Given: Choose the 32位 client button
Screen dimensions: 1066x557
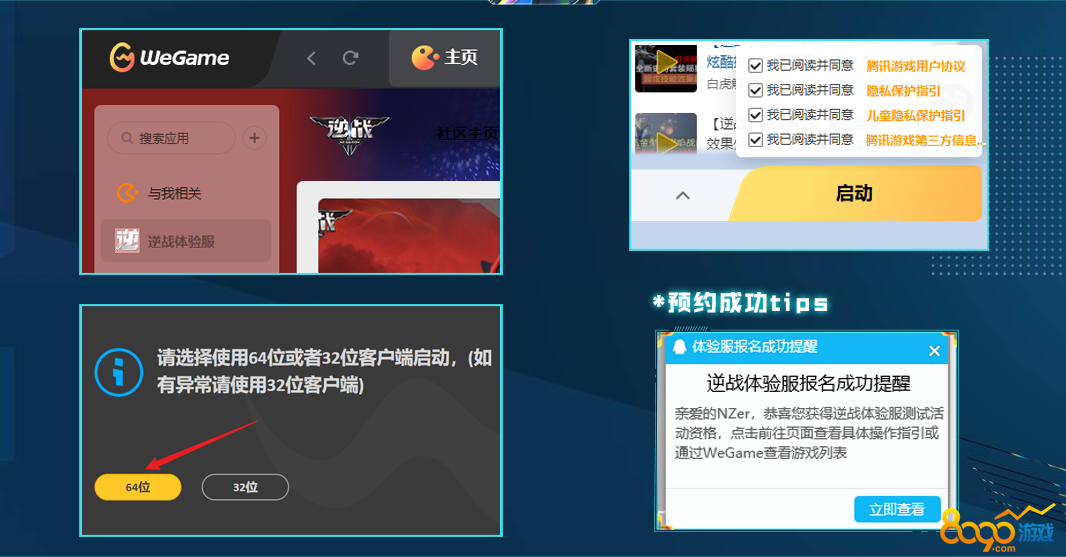Looking at the screenshot, I should [245, 487].
